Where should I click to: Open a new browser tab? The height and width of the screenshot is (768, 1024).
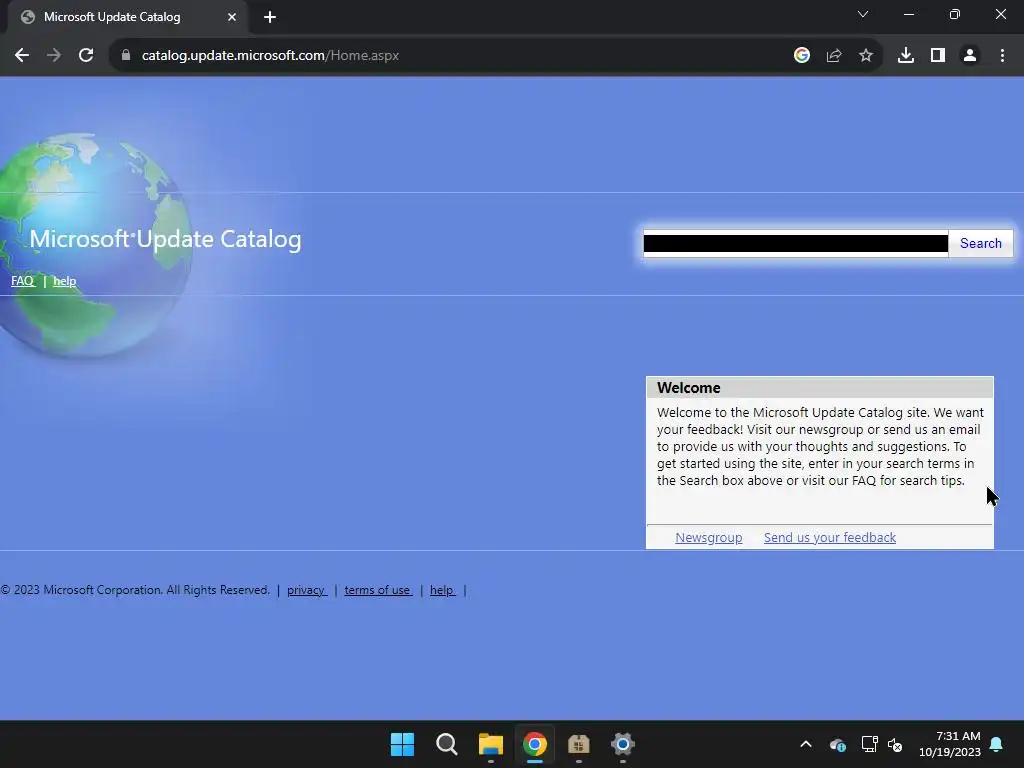[x=270, y=17]
